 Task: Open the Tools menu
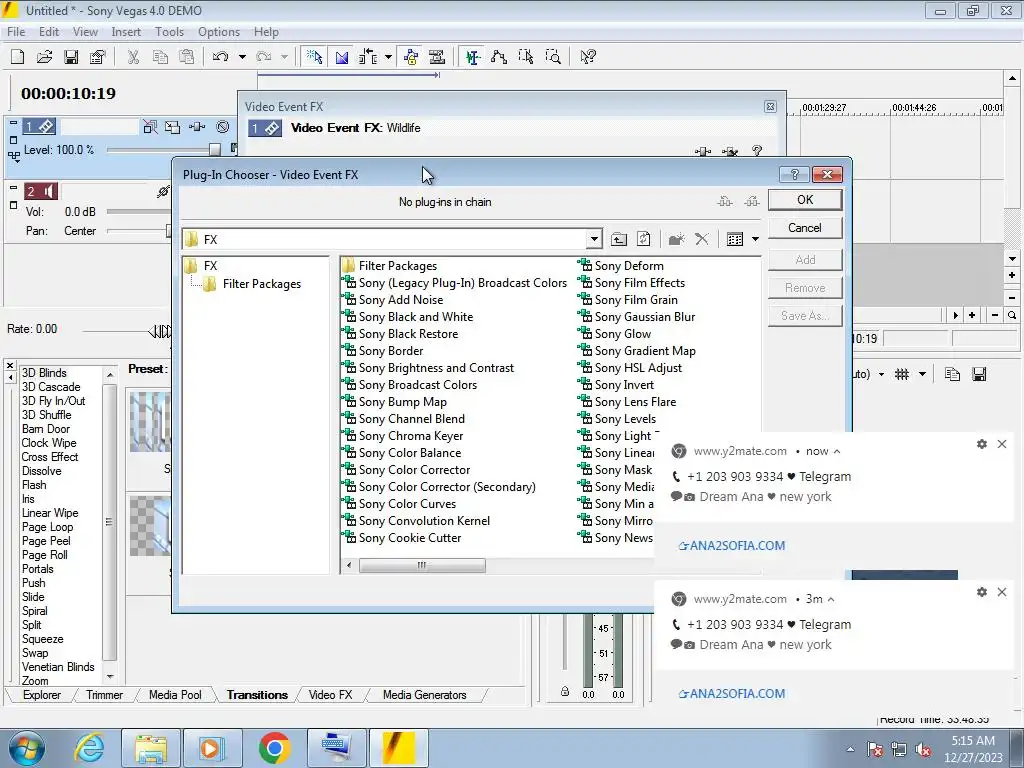pos(169,31)
